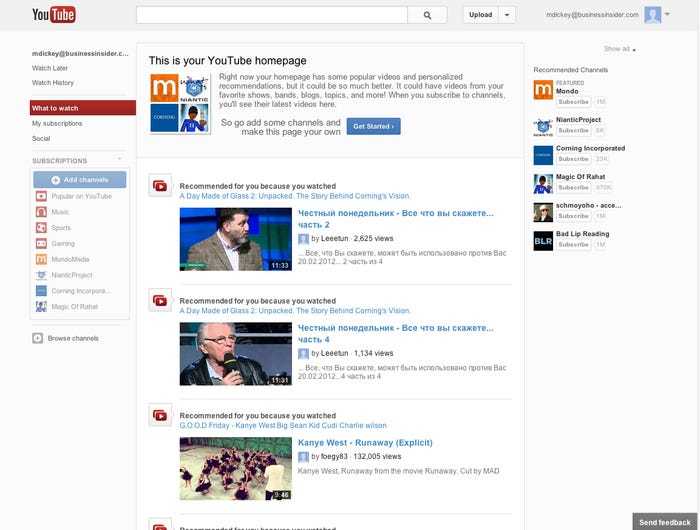Open the G.O.O.D Friday Kanye West link
The image size is (700, 530).
coord(283,426)
